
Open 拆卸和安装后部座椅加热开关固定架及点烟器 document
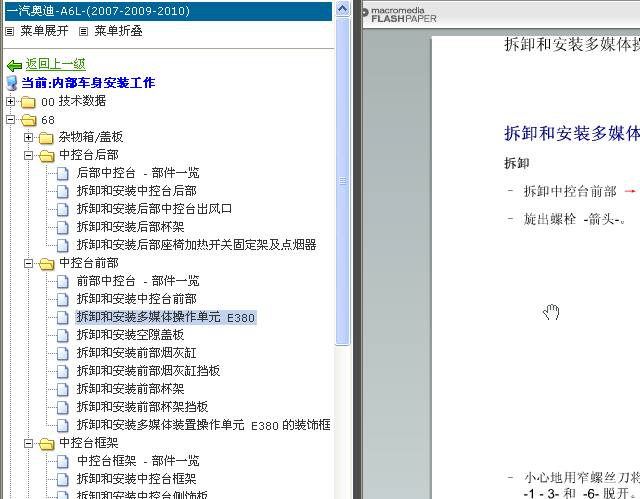click(x=196, y=245)
